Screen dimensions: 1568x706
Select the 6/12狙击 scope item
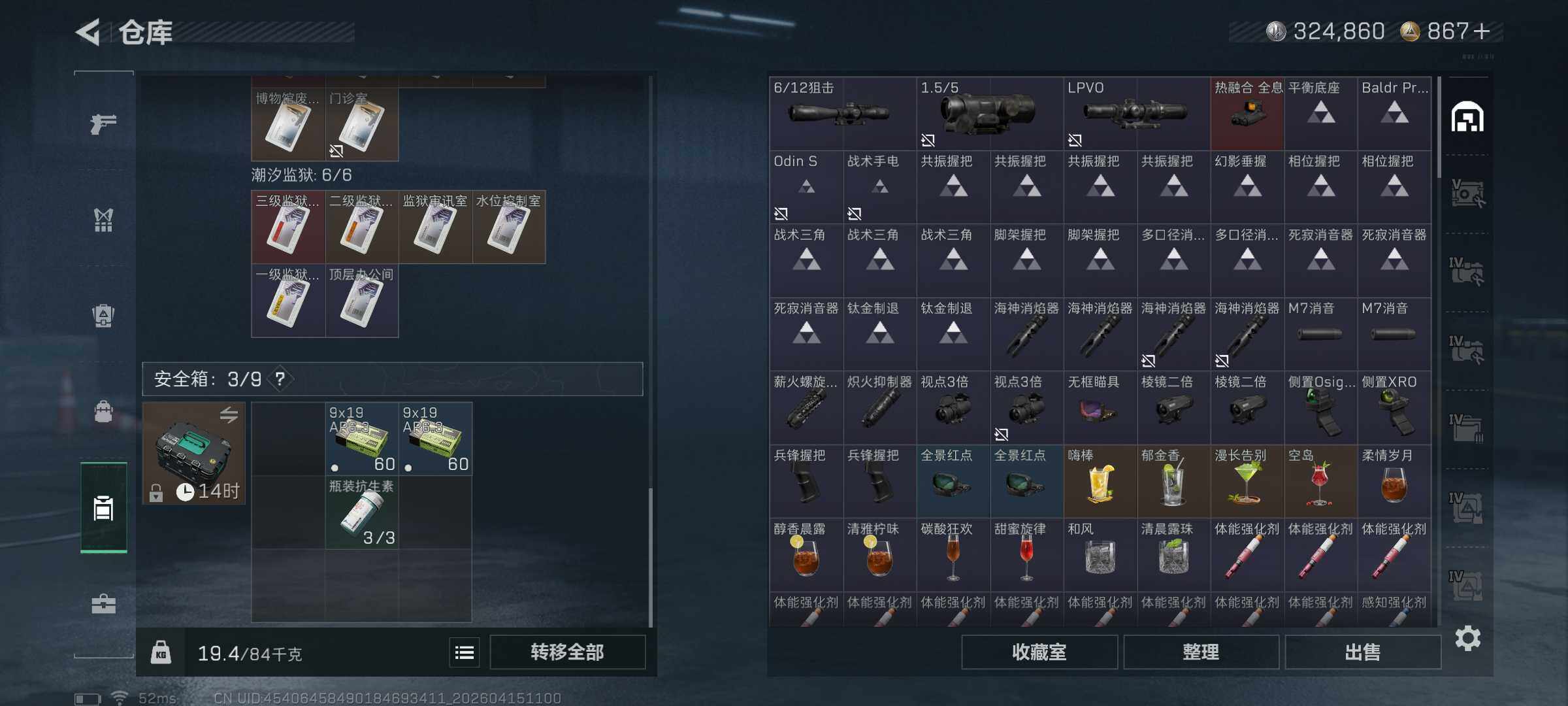(x=843, y=114)
